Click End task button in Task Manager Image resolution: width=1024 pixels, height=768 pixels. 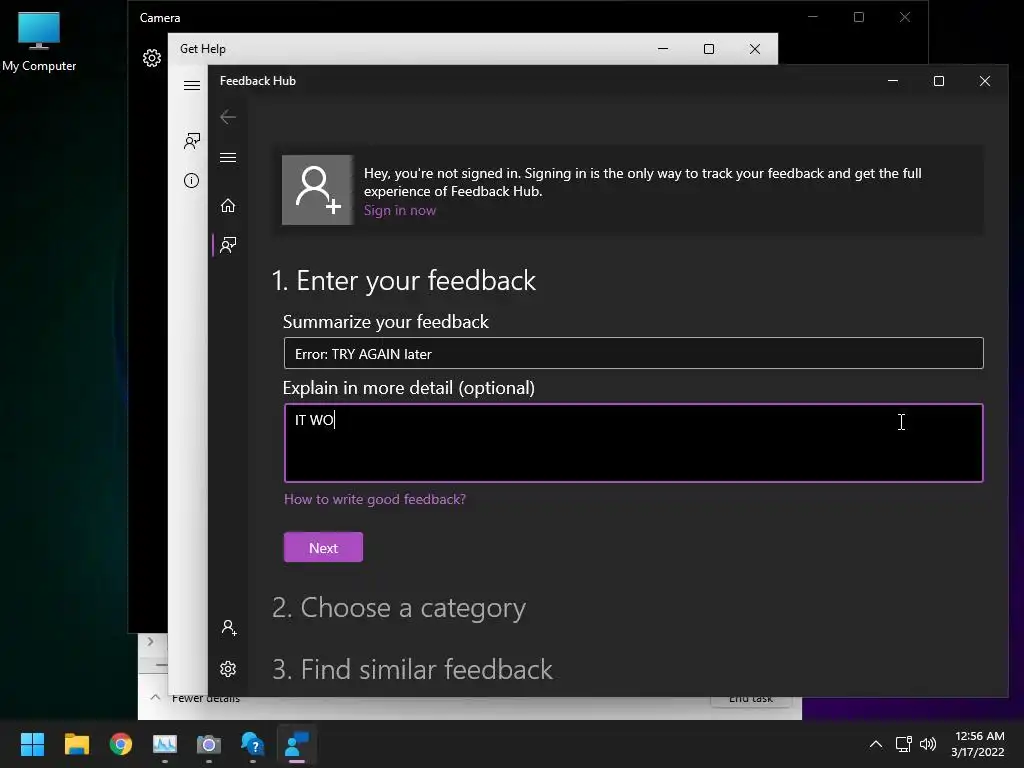pos(751,698)
